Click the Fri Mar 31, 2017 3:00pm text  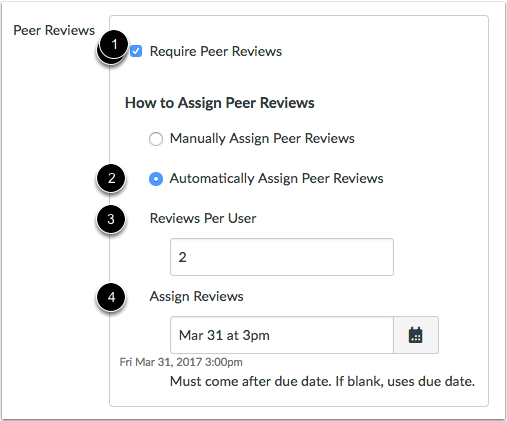pos(181,362)
